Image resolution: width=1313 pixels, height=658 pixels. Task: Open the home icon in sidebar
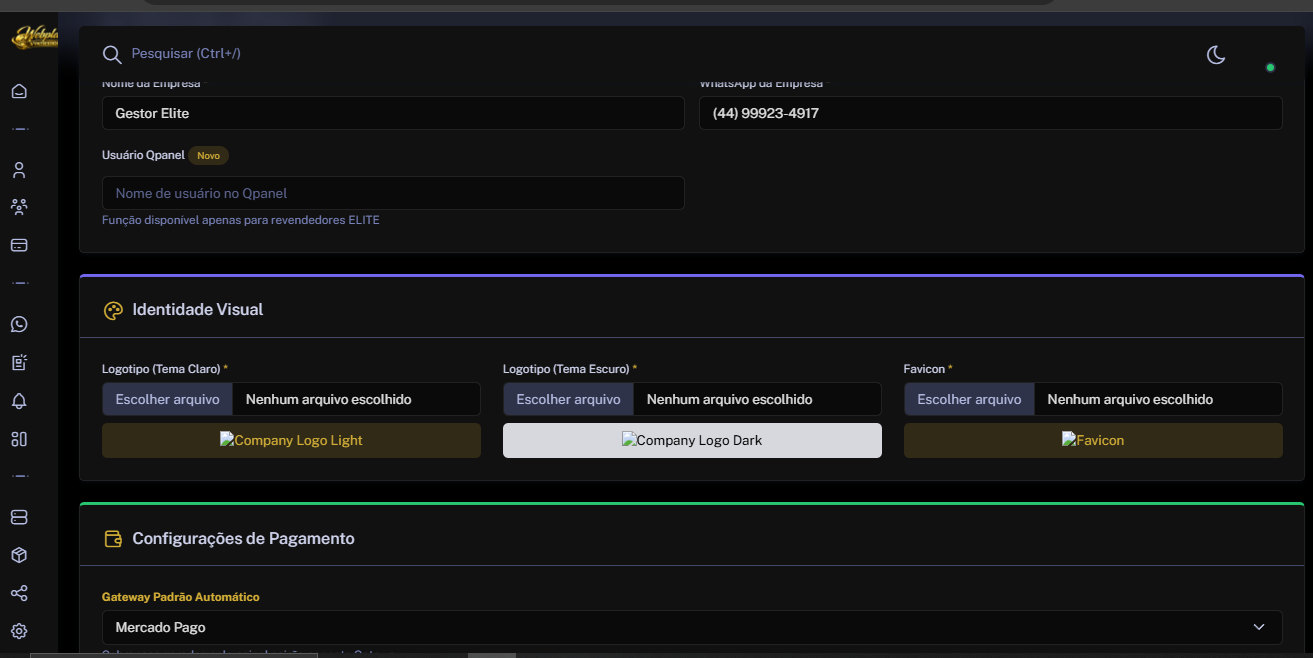point(19,91)
